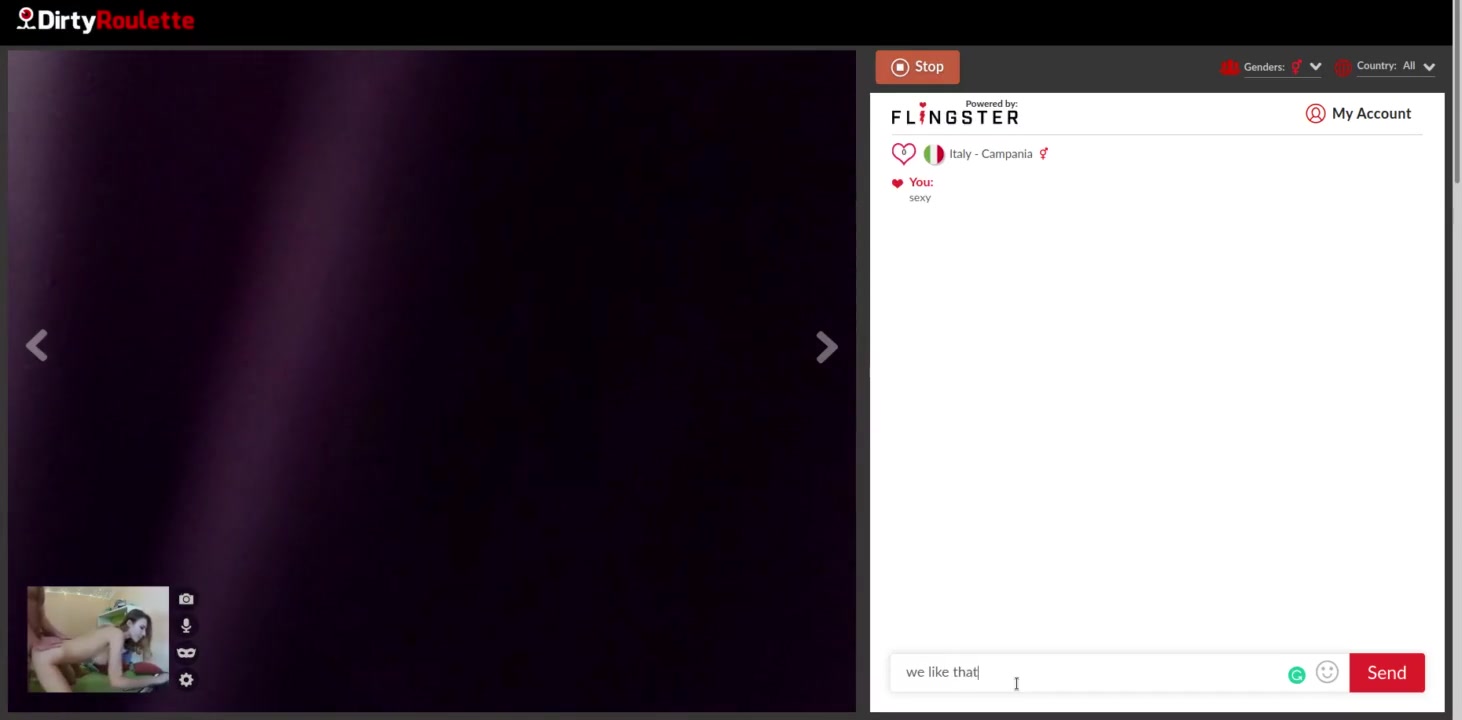This screenshot has height=720, width=1462.
Task: Click the self camera preview thumbnail
Action: (98, 639)
